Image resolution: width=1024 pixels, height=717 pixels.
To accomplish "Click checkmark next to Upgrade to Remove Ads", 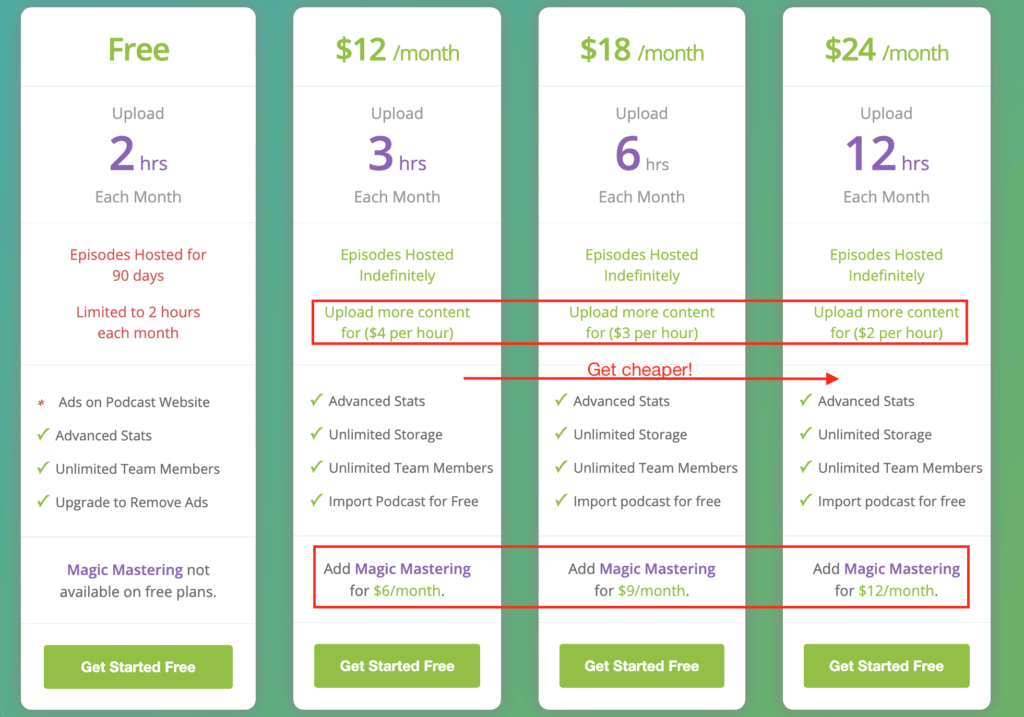I will [x=43, y=502].
